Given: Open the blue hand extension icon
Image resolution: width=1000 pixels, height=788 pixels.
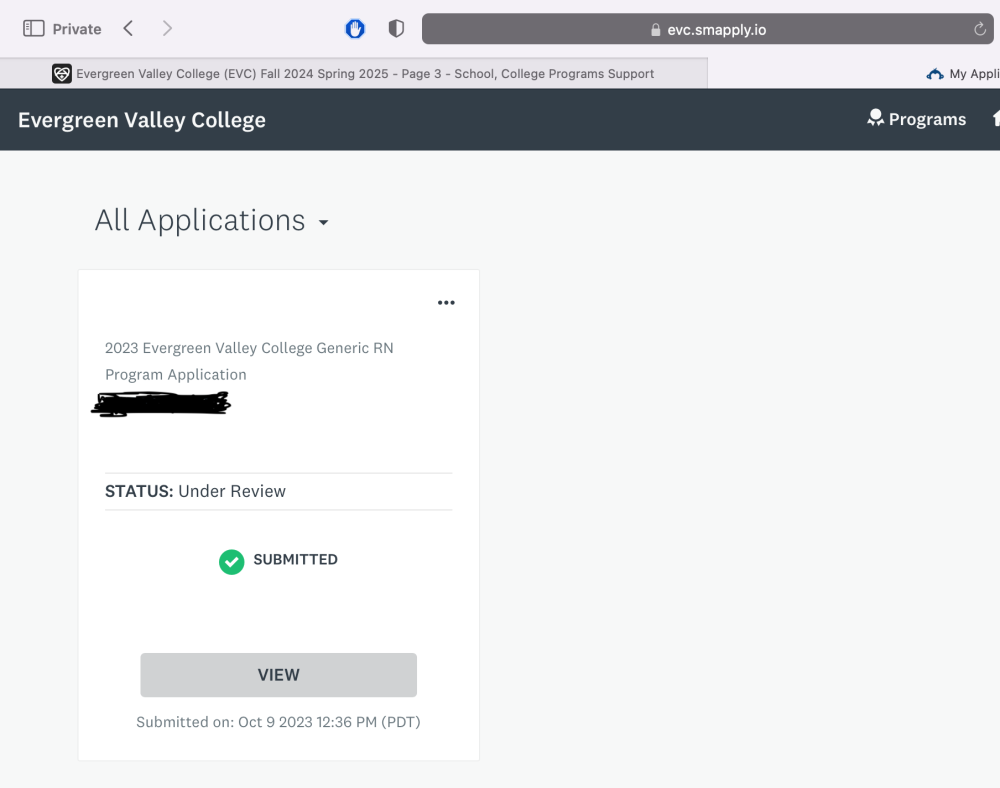Looking at the screenshot, I should tap(355, 29).
